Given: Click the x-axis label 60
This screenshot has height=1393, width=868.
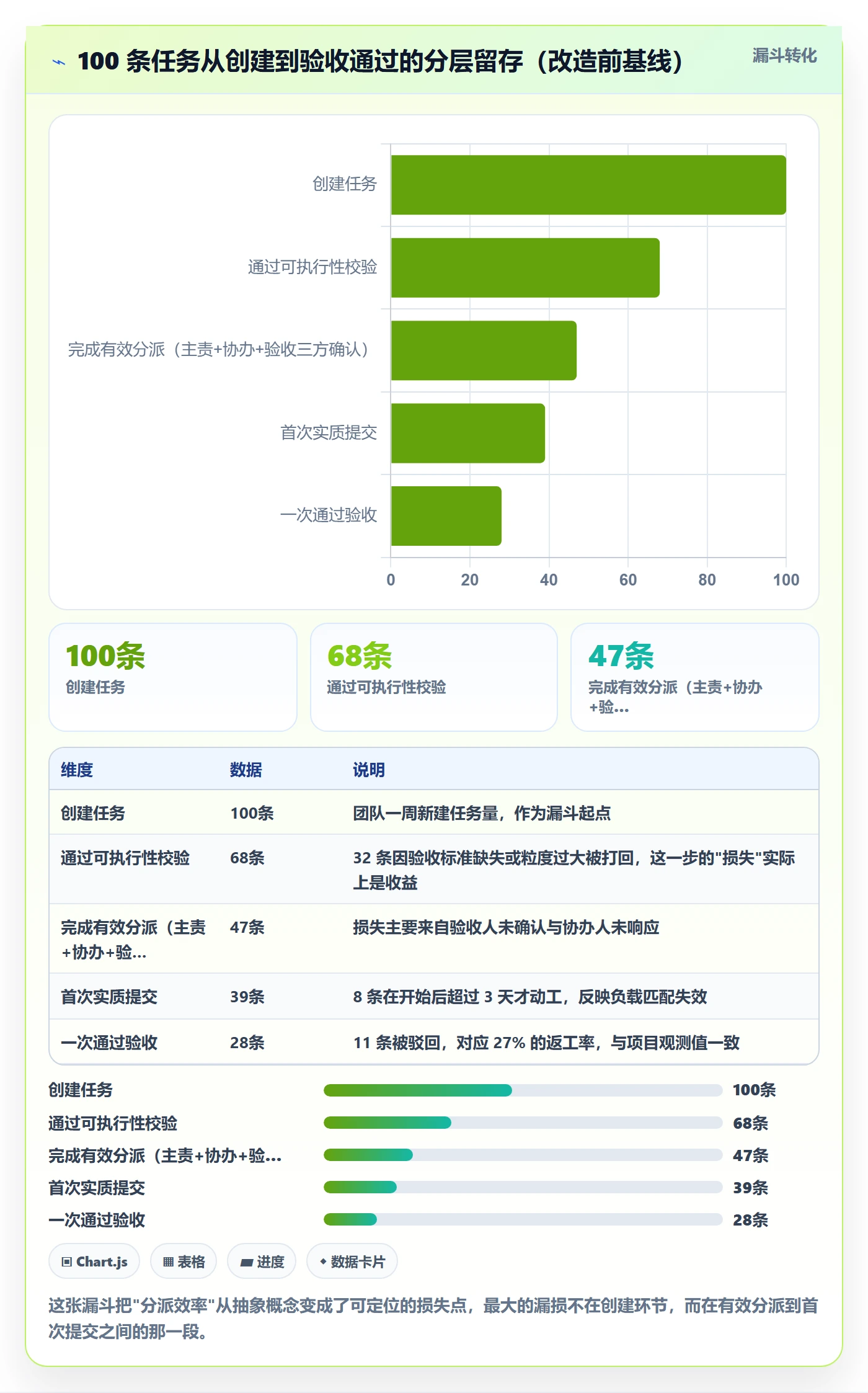Looking at the screenshot, I should pyautogui.click(x=628, y=580).
